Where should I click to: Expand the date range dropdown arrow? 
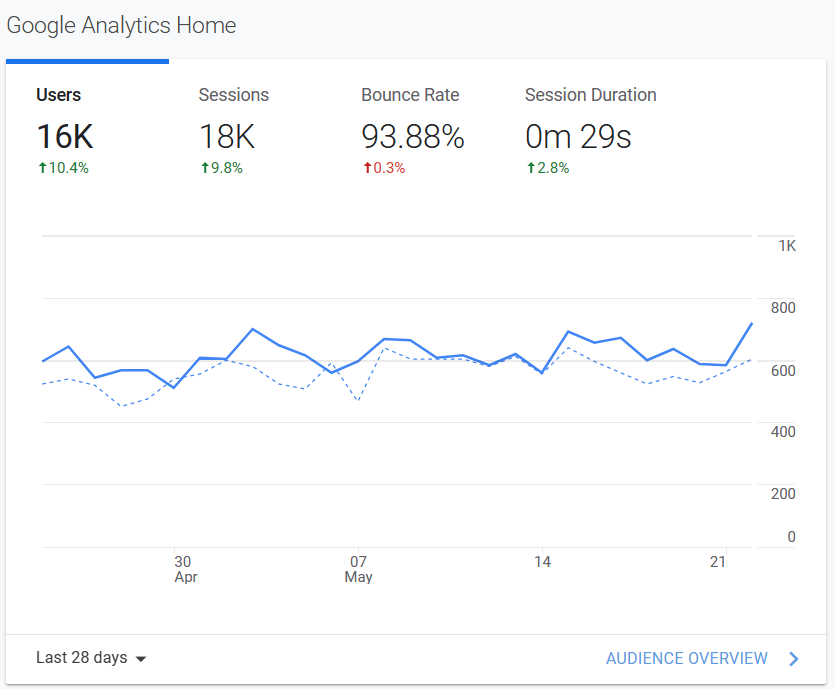[141, 658]
